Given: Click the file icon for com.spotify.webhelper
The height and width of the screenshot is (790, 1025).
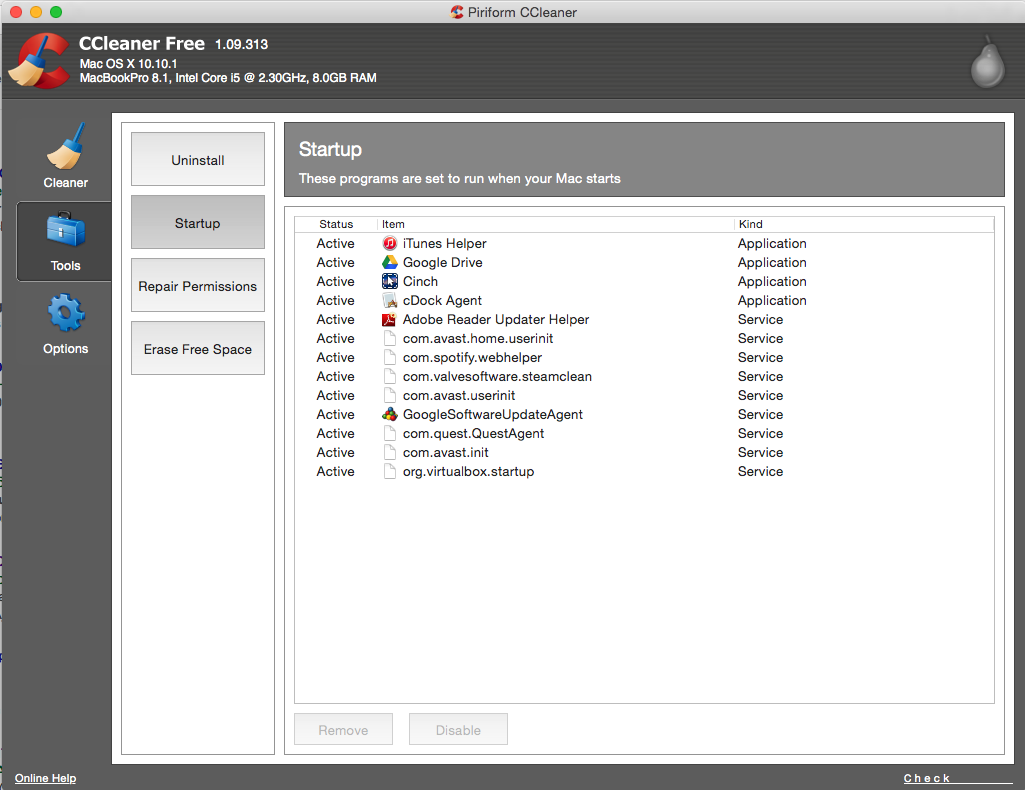Looking at the screenshot, I should [x=390, y=357].
